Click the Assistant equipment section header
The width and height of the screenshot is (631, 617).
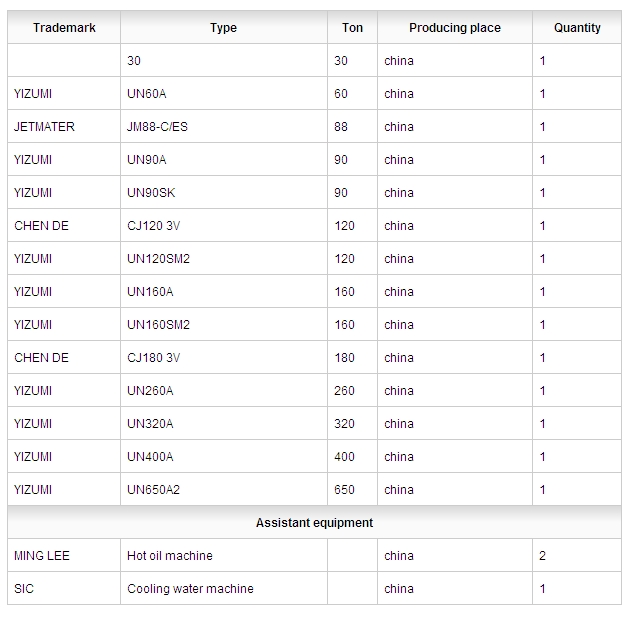point(314,522)
